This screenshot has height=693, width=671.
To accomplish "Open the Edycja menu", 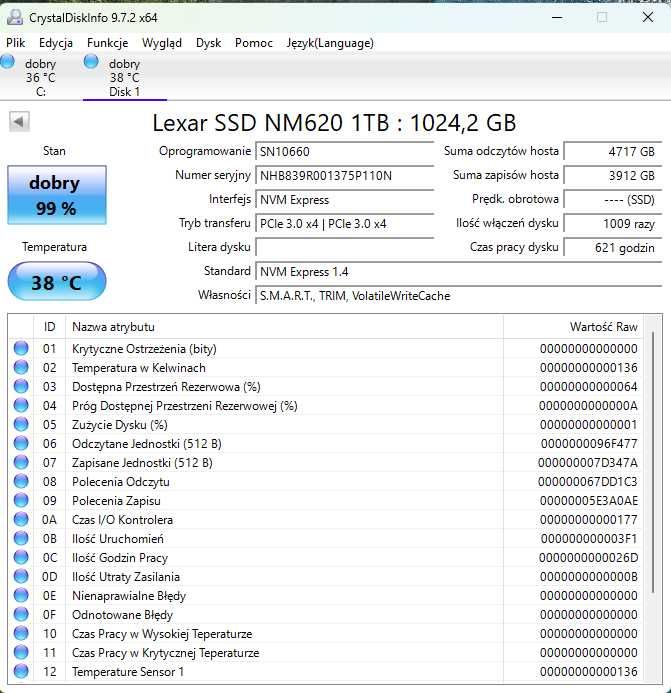I will click(56, 43).
